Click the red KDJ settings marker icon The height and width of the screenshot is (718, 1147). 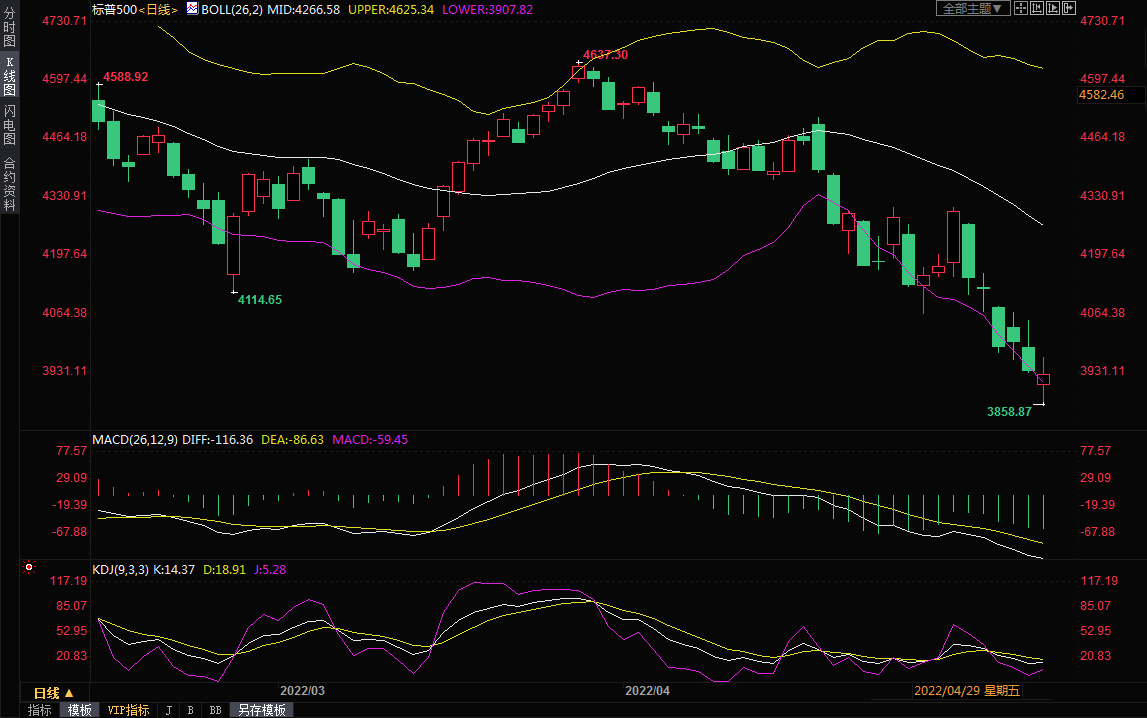click(x=29, y=568)
